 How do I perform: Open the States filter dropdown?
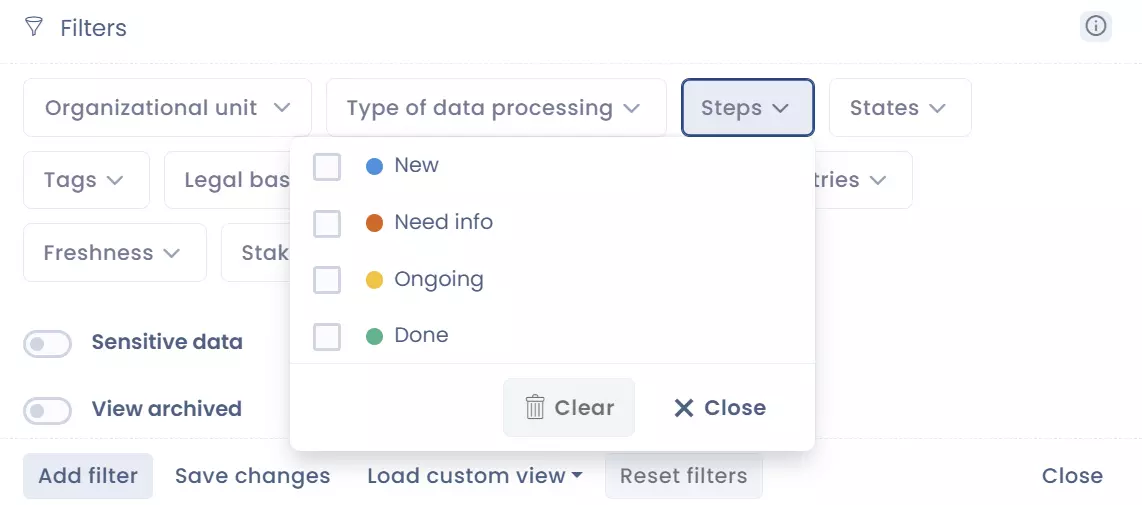coord(899,108)
